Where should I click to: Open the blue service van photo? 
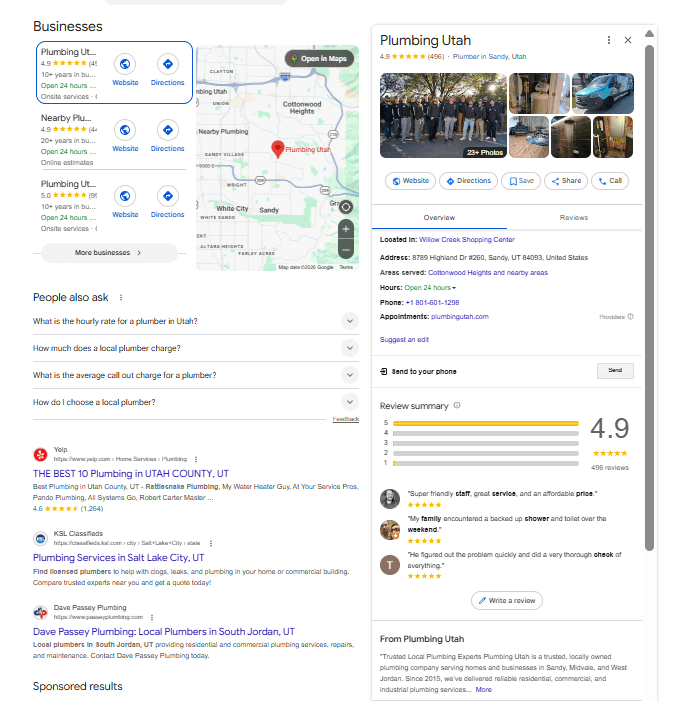(x=602, y=93)
